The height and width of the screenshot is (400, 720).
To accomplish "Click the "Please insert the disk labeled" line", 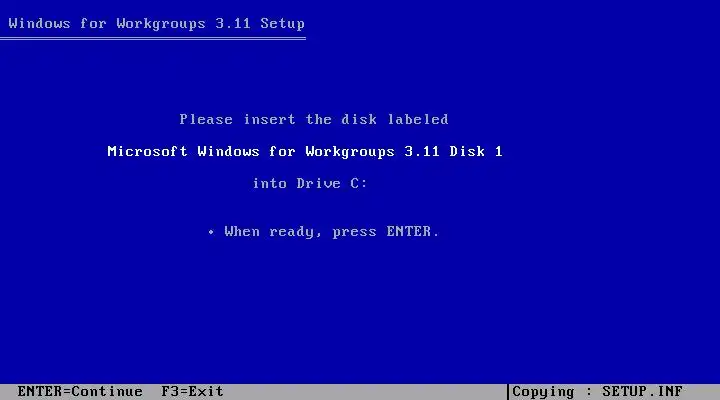I will pos(314,119).
